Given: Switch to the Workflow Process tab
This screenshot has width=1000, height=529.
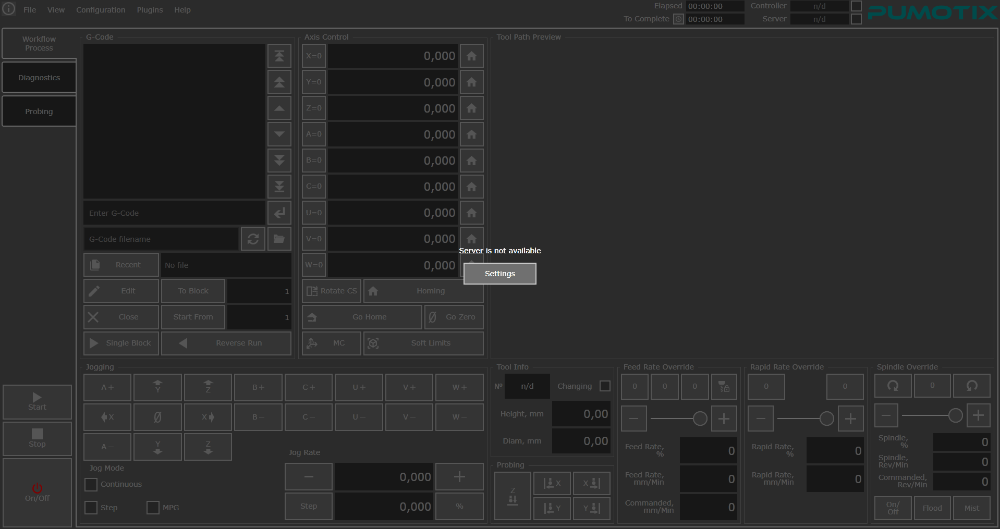Looking at the screenshot, I should tap(39, 43).
